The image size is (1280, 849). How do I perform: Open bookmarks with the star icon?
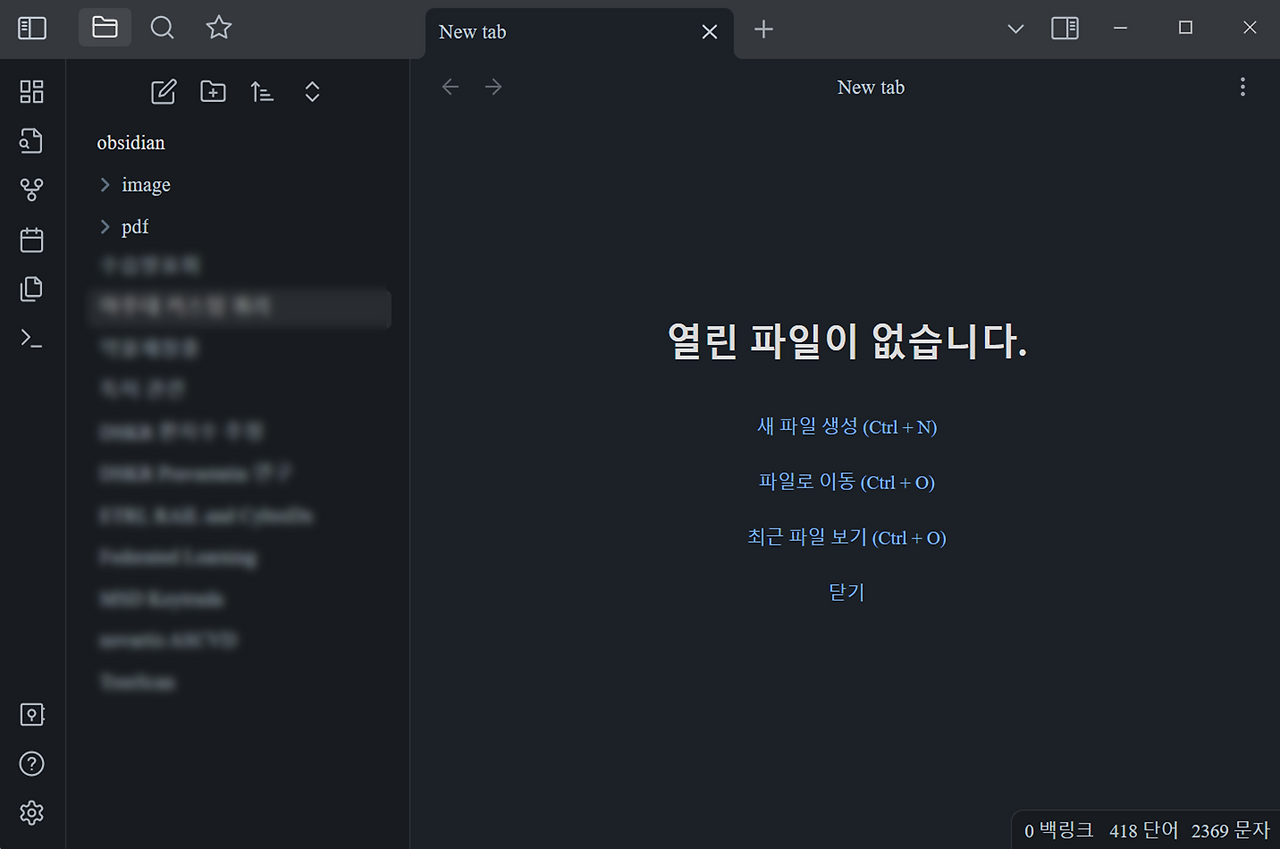tap(218, 28)
